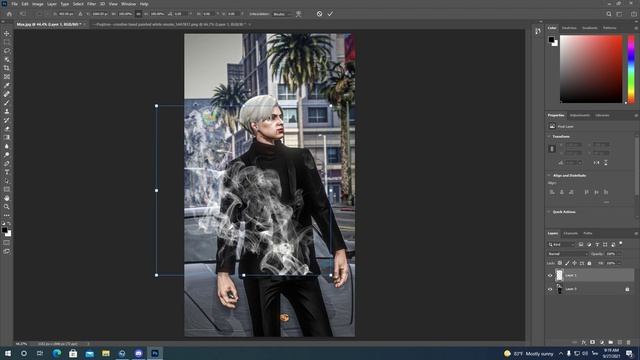The height and width of the screenshot is (360, 640).
Task: Toggle lock position
Action: [x=574, y=263]
